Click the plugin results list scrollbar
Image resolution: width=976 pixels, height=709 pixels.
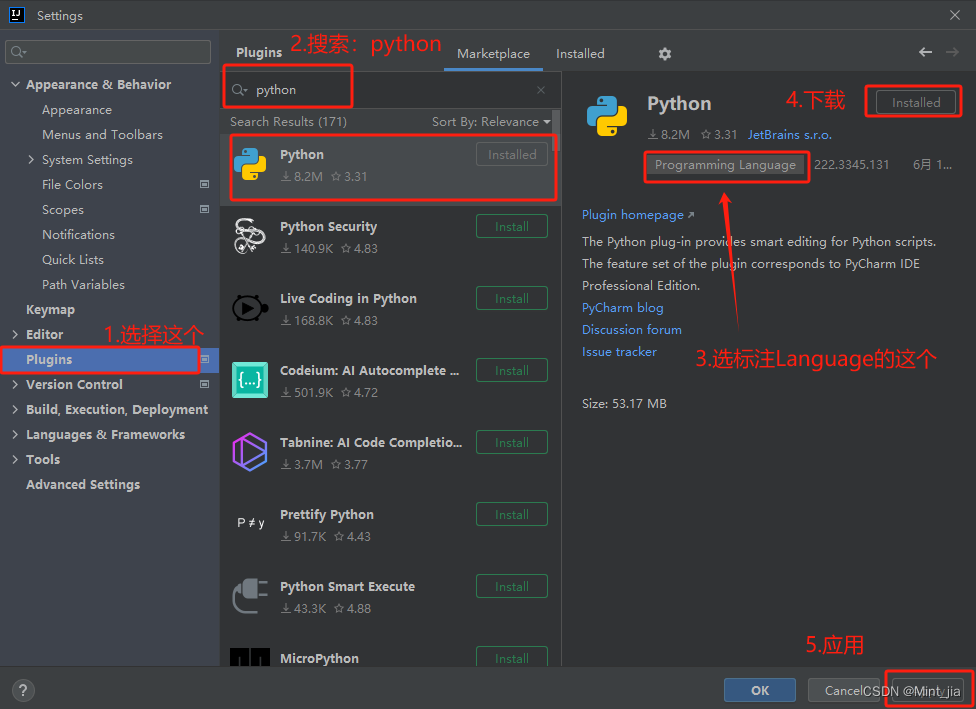click(556, 131)
